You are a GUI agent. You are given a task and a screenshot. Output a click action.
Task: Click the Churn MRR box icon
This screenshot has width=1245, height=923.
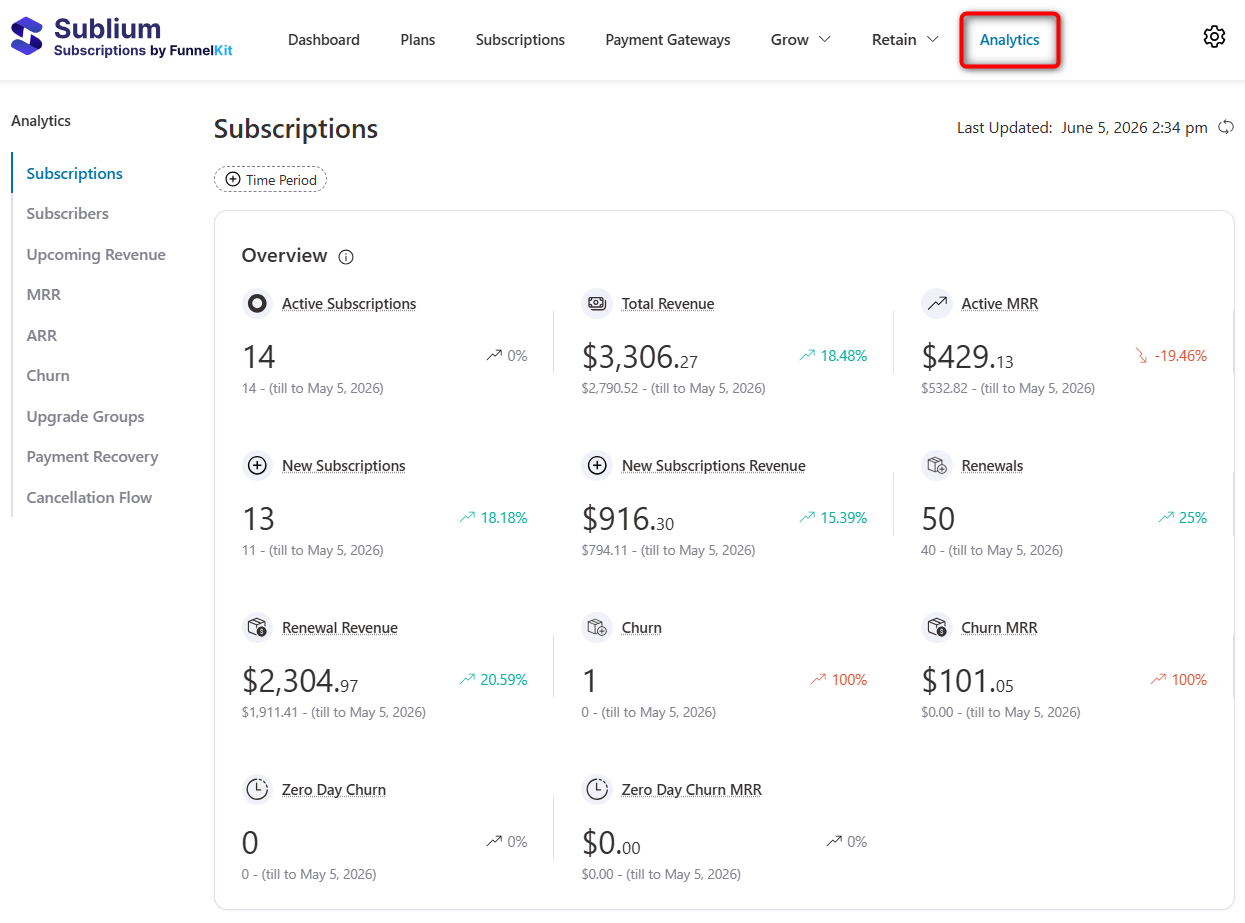tap(937, 627)
